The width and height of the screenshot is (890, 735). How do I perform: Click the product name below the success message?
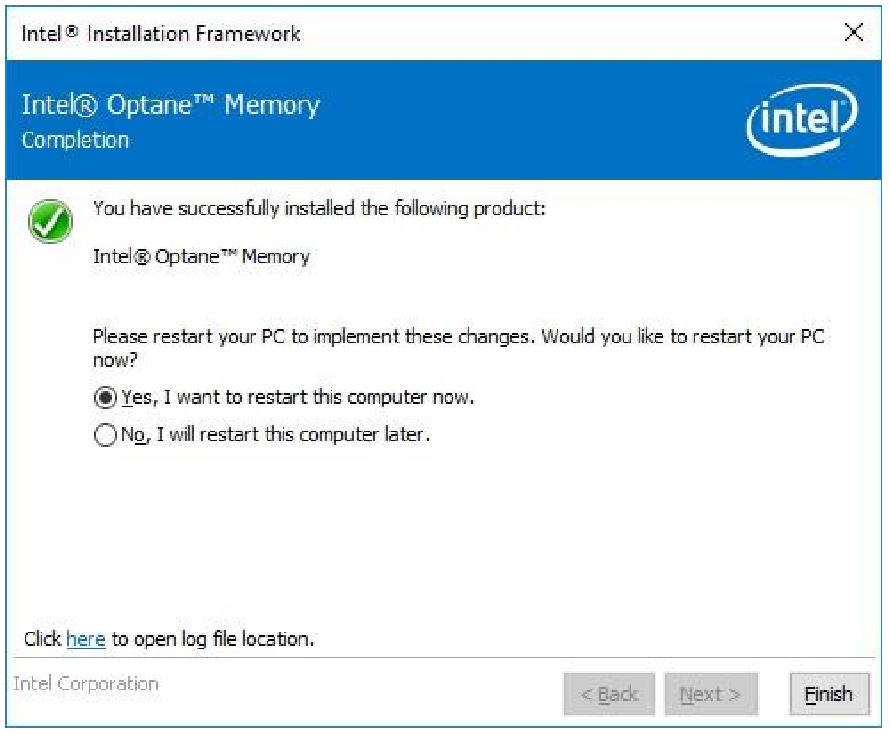pos(201,256)
